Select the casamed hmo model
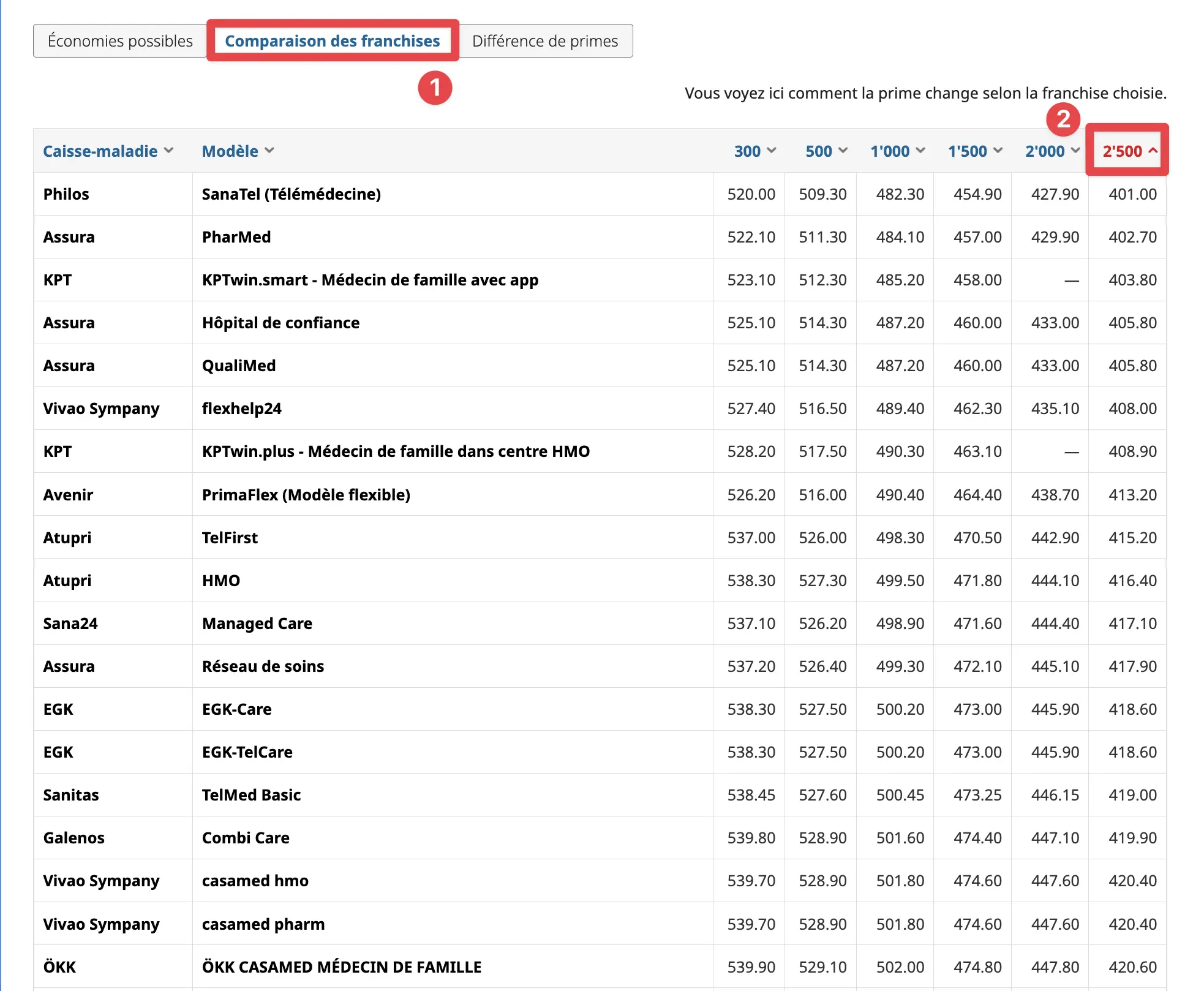This screenshot has width=1204, height=991. tap(255, 881)
